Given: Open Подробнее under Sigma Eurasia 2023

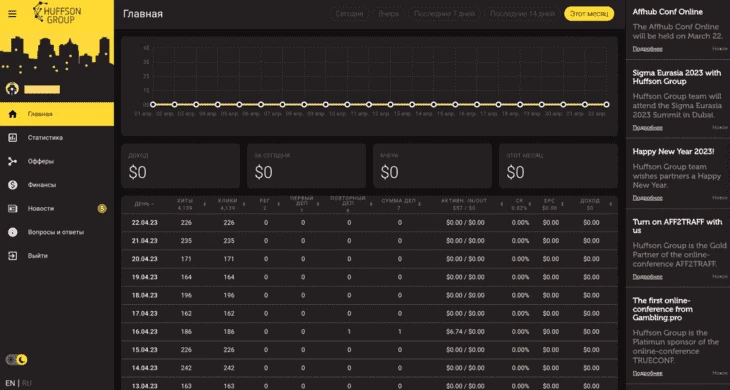Looking at the screenshot, I should (647, 128).
